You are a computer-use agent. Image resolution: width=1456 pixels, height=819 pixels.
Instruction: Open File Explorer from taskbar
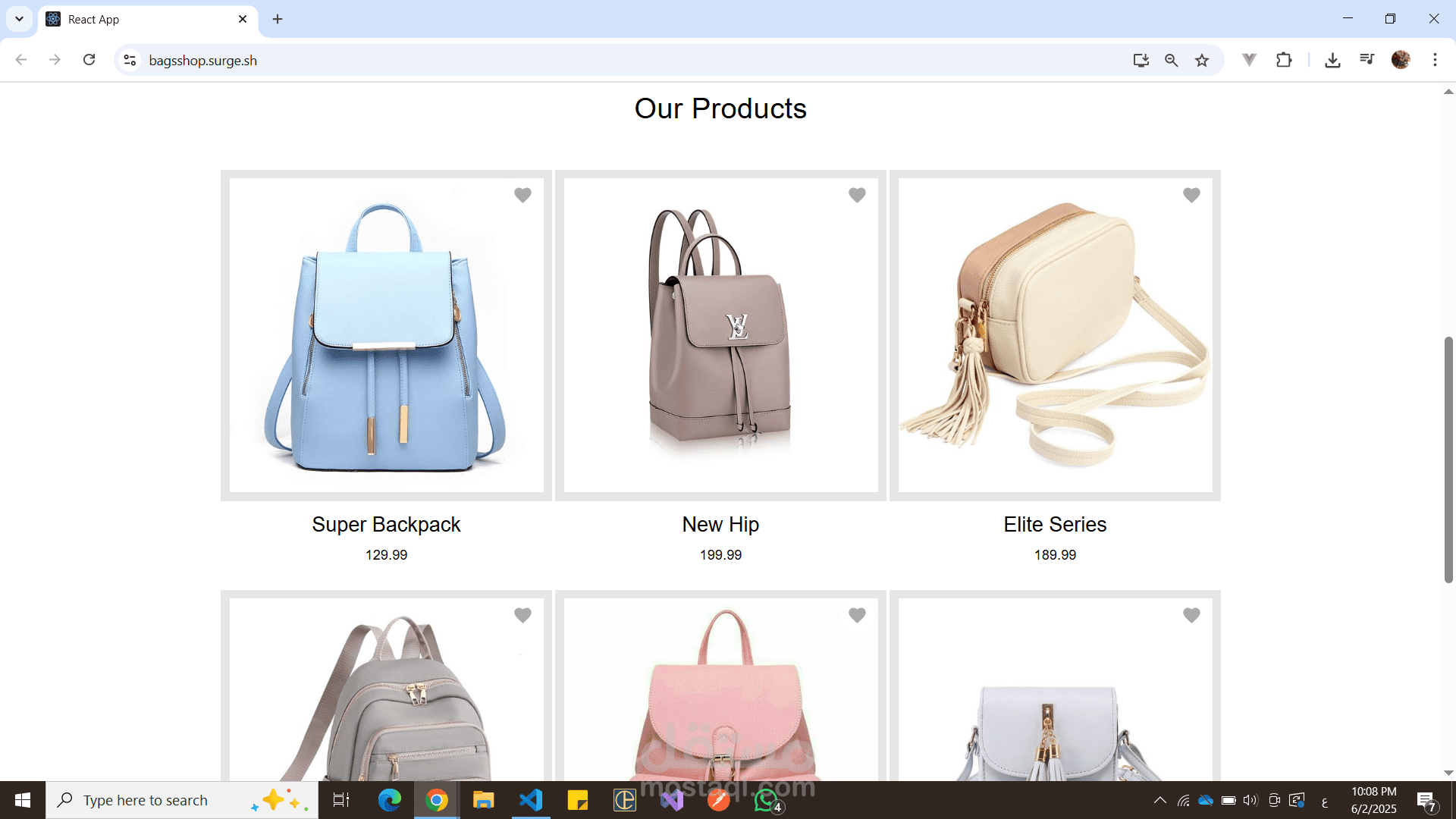[x=483, y=800]
